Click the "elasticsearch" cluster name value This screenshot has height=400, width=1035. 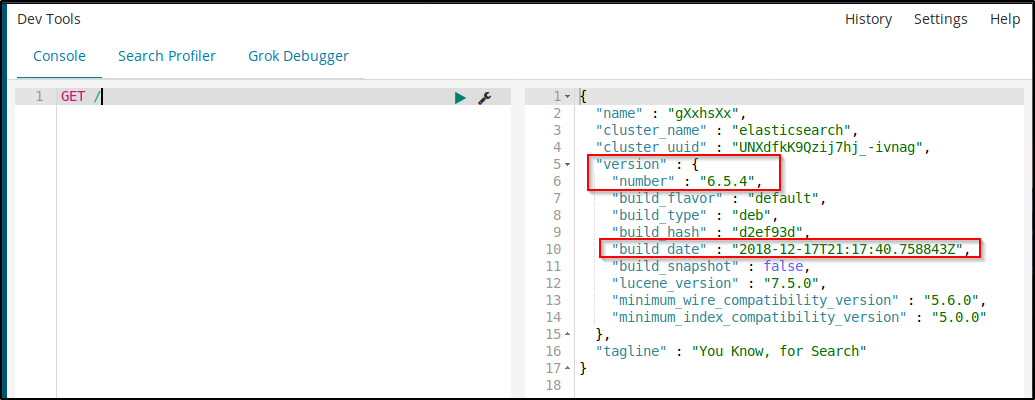coord(791,131)
